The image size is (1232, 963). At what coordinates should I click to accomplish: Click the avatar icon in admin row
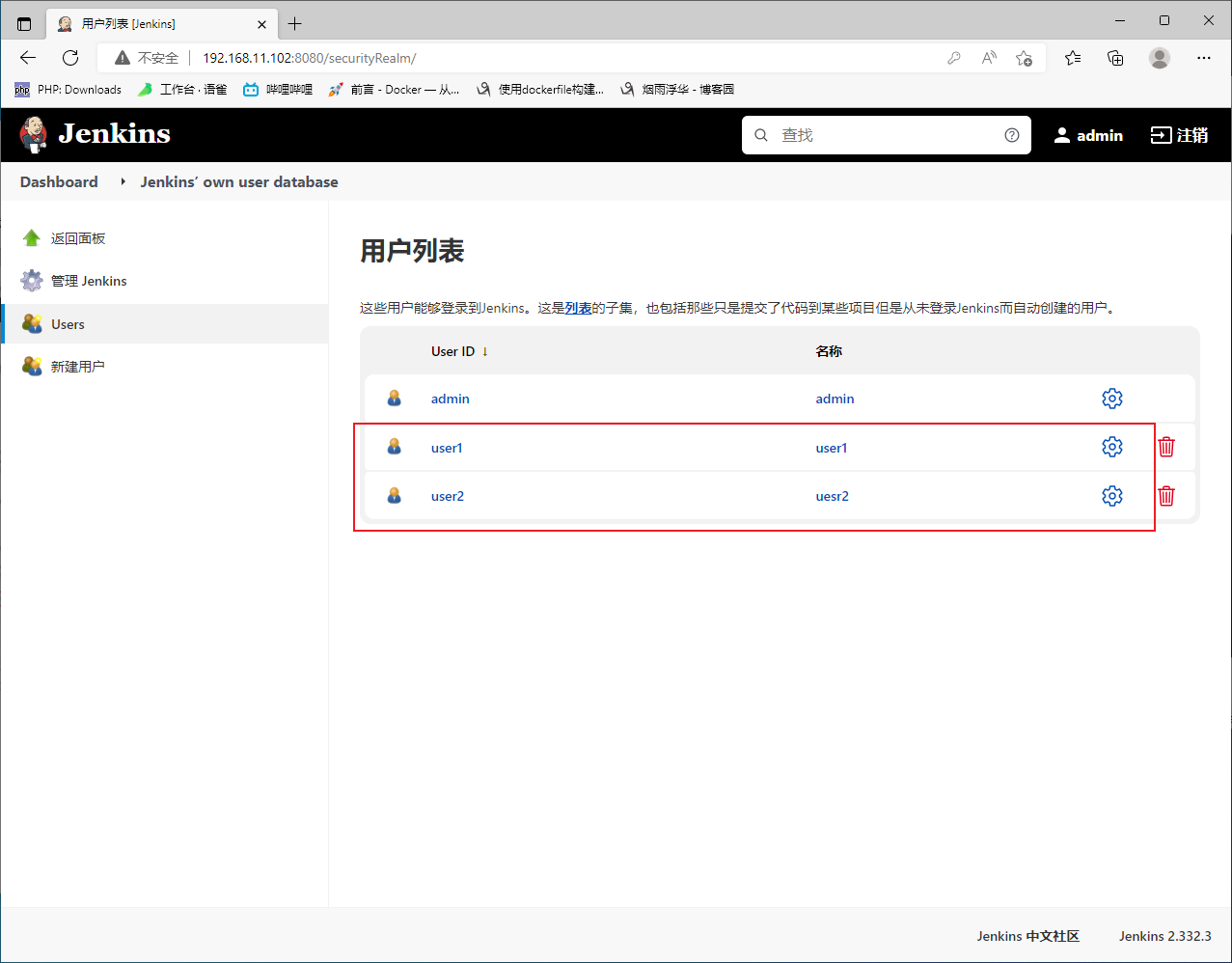394,399
